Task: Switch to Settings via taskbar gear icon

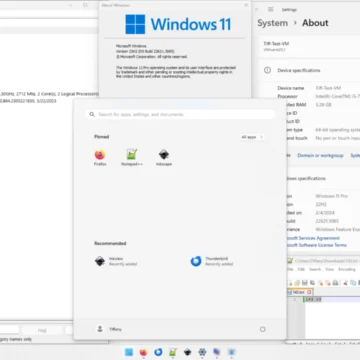Action: pos(202,352)
